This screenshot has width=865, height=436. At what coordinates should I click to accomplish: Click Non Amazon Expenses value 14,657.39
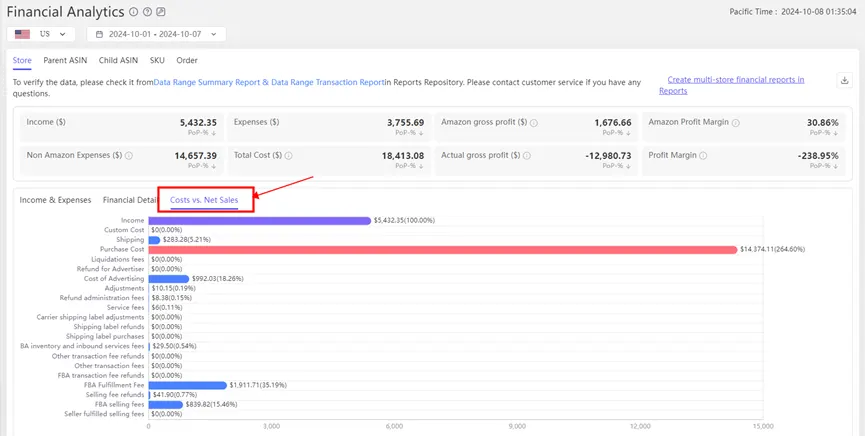point(195,156)
